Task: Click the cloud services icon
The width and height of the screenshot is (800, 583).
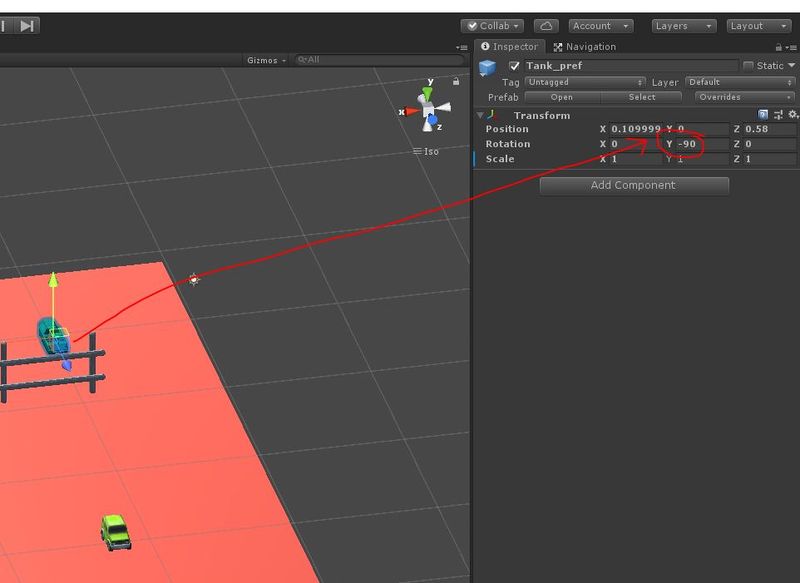Action: (x=546, y=26)
